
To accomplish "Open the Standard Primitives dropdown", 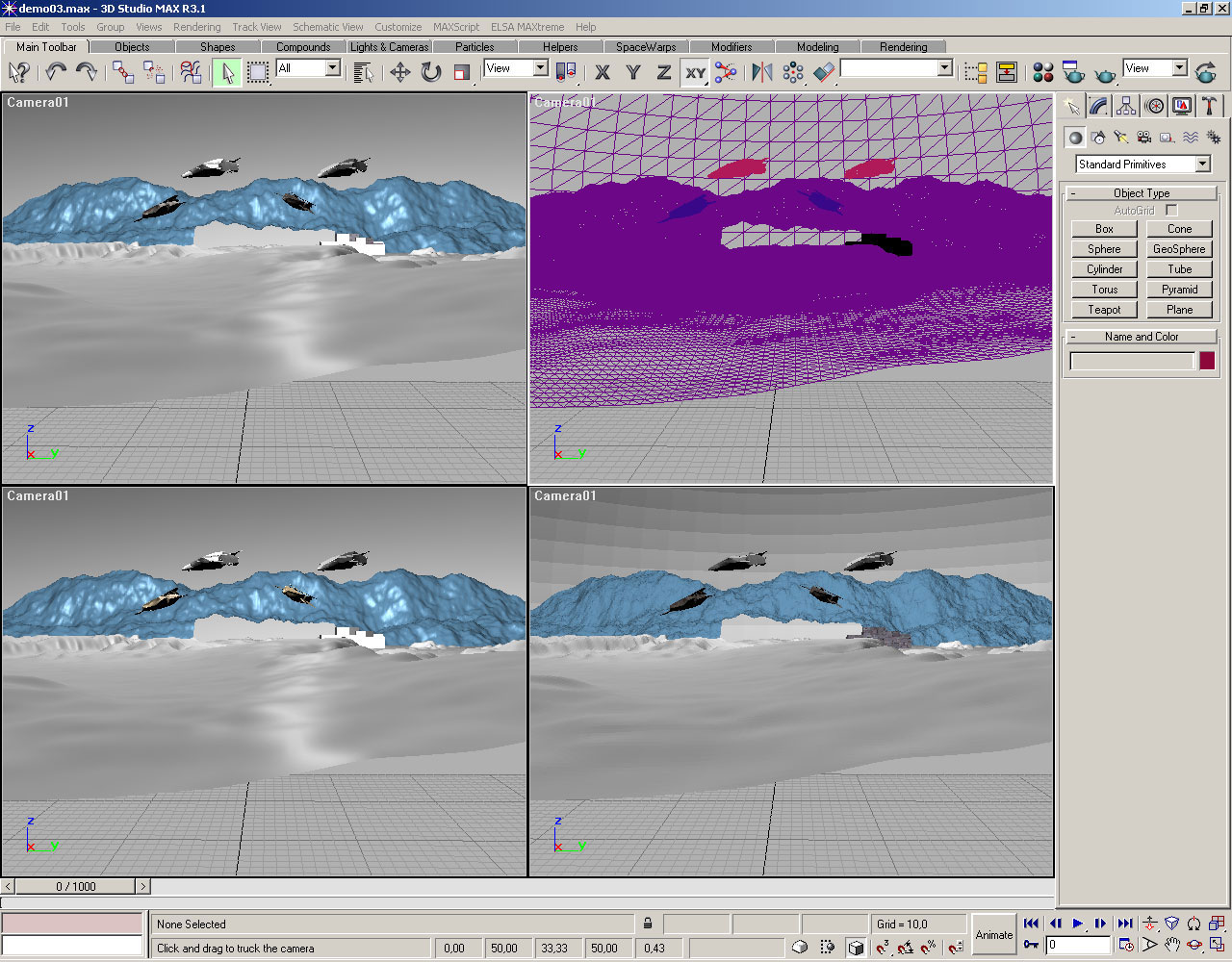I will pos(1202,165).
